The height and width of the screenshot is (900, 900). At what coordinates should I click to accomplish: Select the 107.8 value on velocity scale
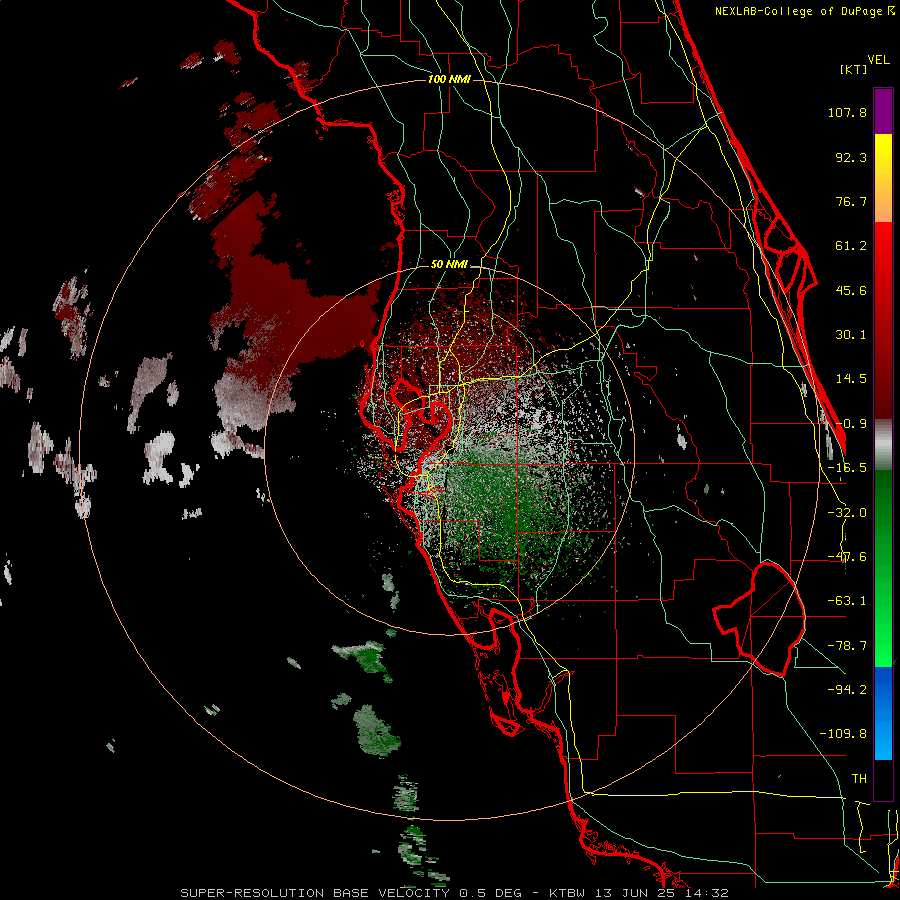click(x=847, y=112)
